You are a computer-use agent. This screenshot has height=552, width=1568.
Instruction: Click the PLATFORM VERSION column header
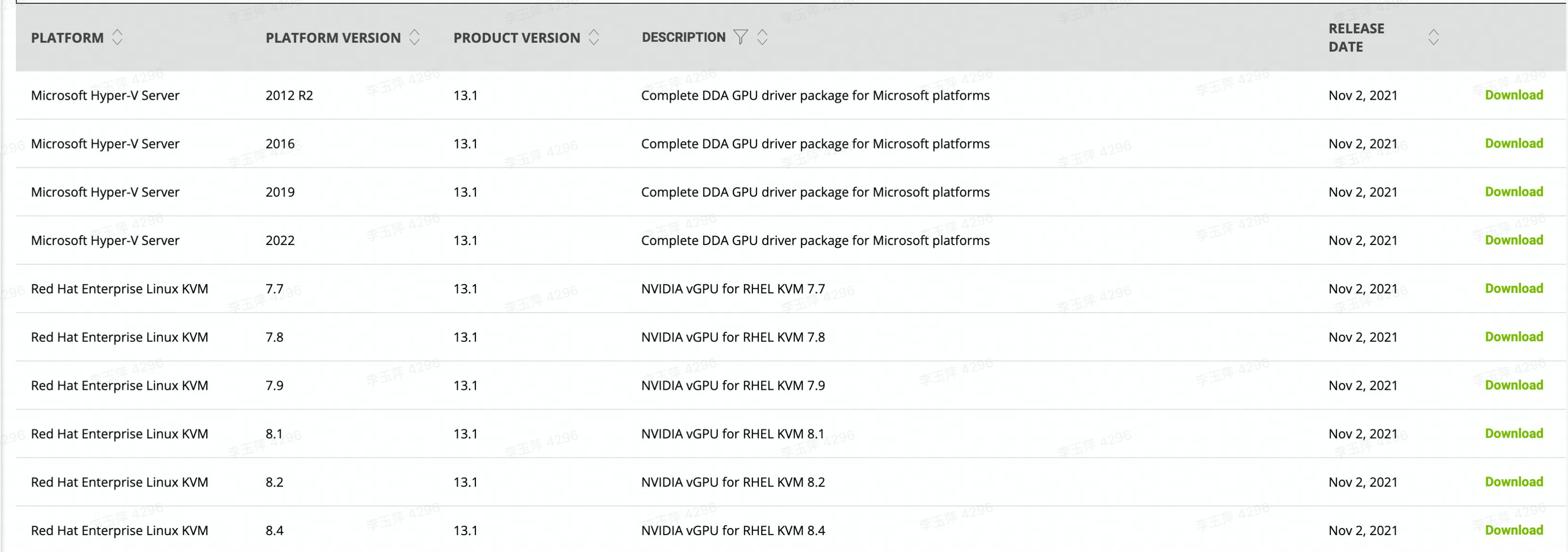(x=333, y=38)
